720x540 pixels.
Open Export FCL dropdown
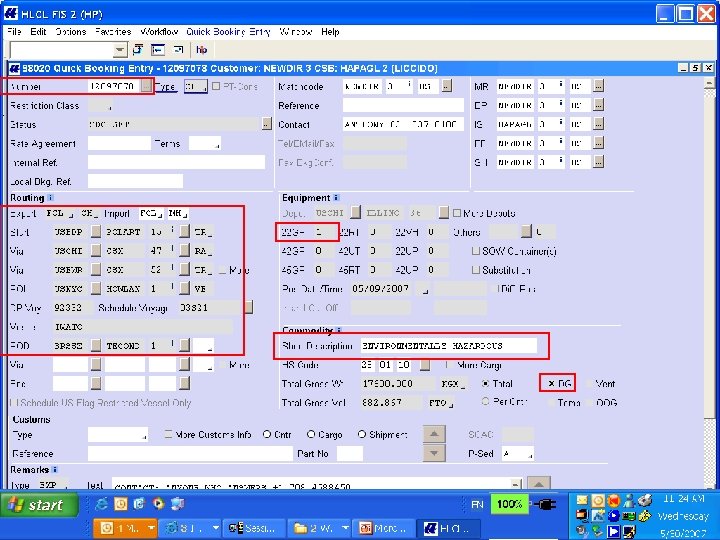(x=70, y=214)
